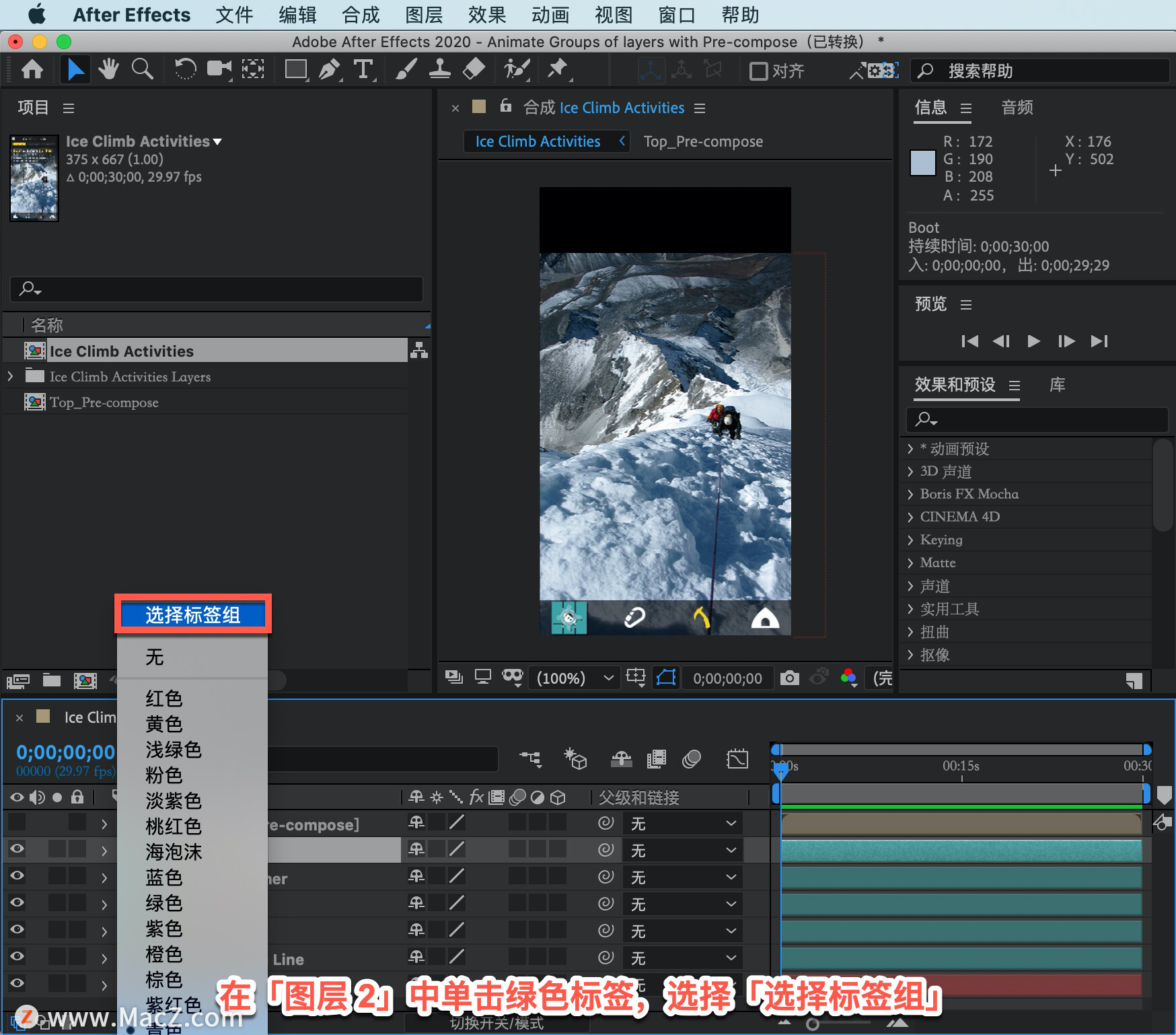Viewport: 1176px width, 1035px height.
Task: Choose 选择标签组 in context menu
Action: (193, 614)
